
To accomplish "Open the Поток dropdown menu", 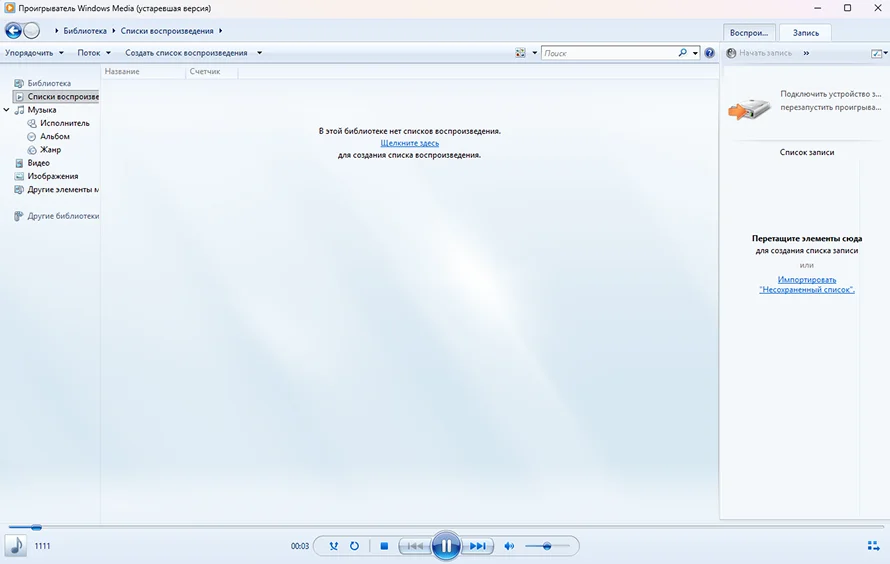I will [x=94, y=53].
